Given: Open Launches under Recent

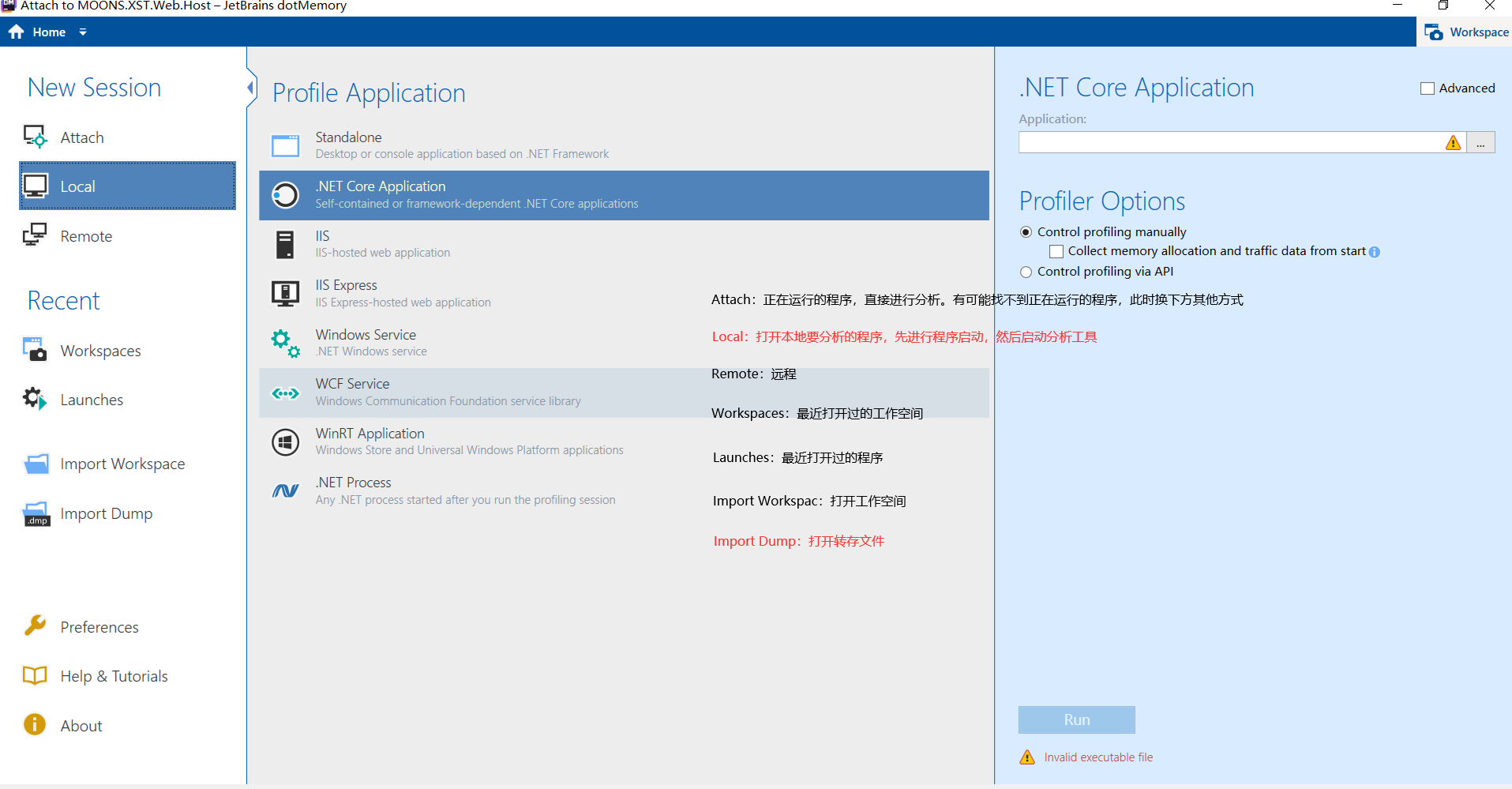Looking at the screenshot, I should click(127, 399).
